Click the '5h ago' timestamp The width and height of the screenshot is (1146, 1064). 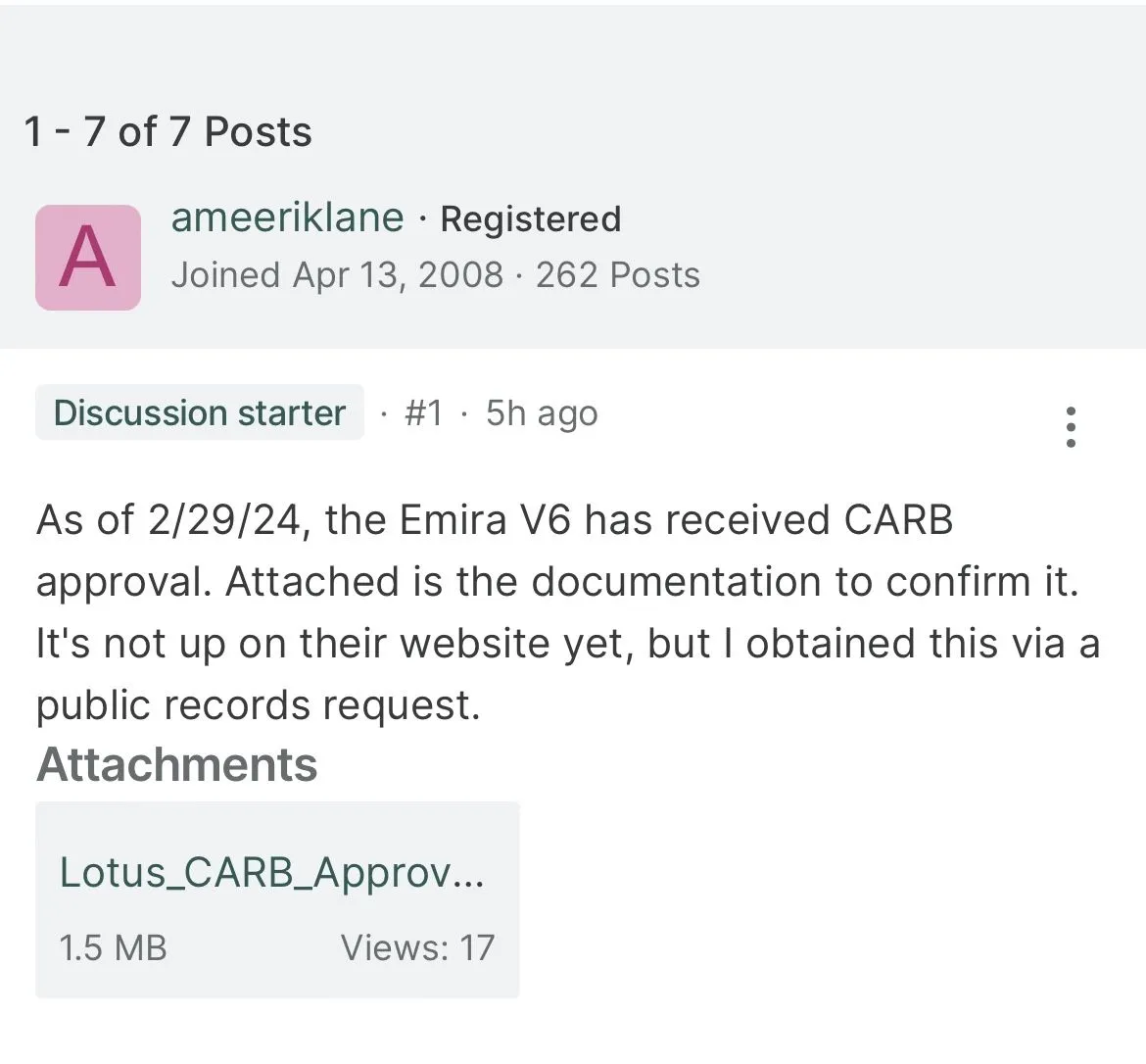click(542, 413)
